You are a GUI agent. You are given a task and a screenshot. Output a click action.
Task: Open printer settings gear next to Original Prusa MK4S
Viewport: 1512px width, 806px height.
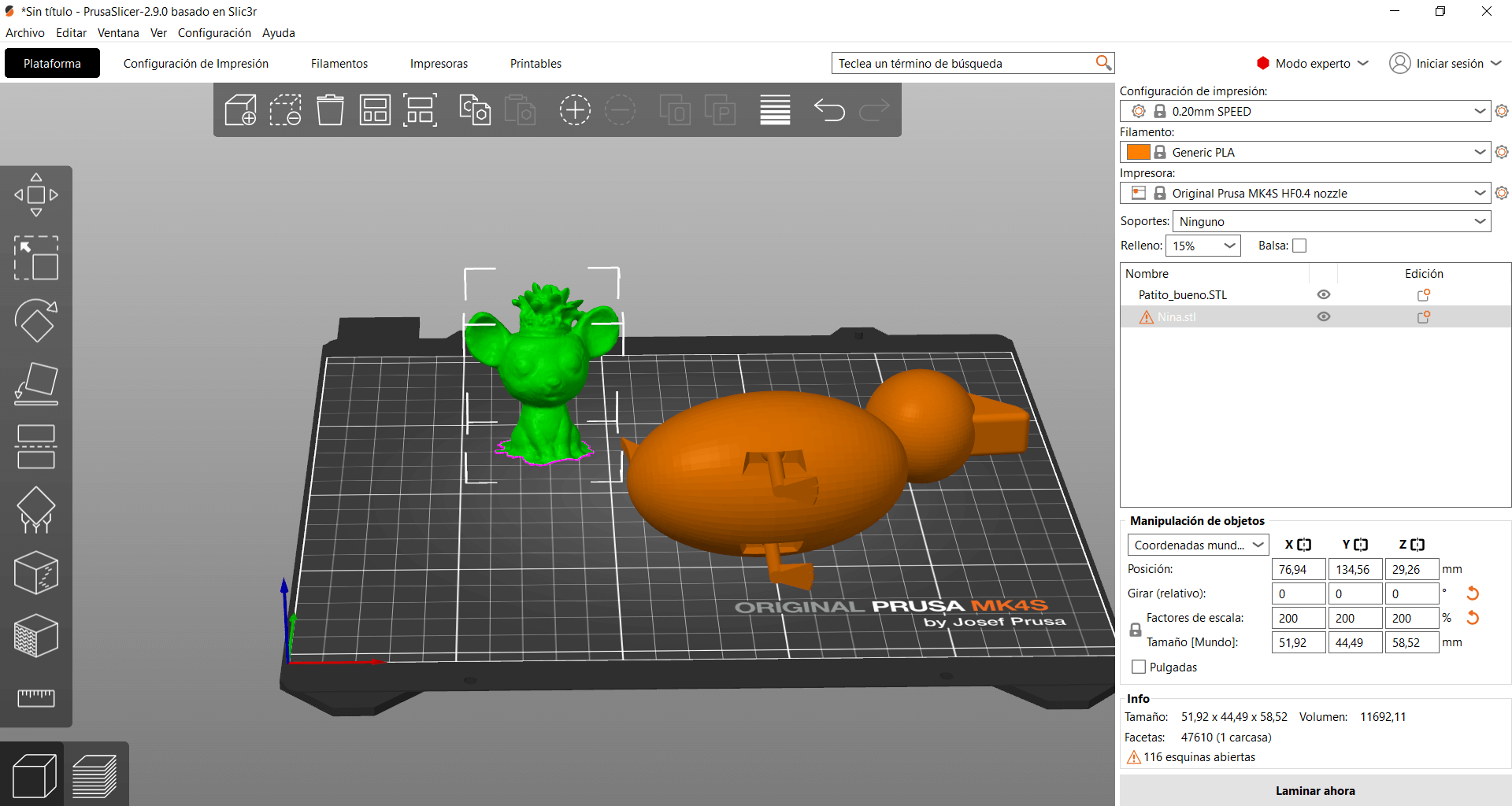tap(1502, 193)
